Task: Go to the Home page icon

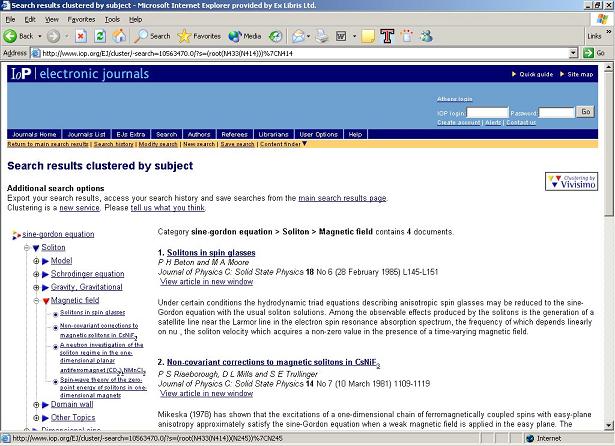Action: [x=119, y=36]
